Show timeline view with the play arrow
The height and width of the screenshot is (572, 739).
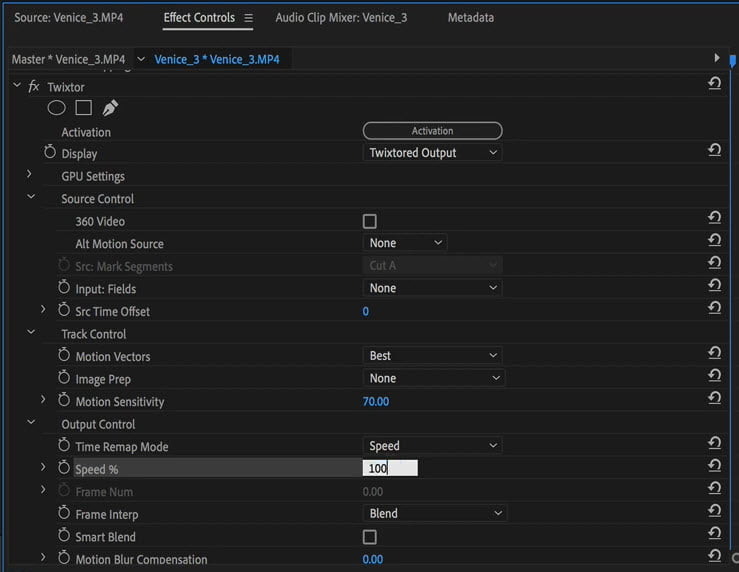point(717,57)
